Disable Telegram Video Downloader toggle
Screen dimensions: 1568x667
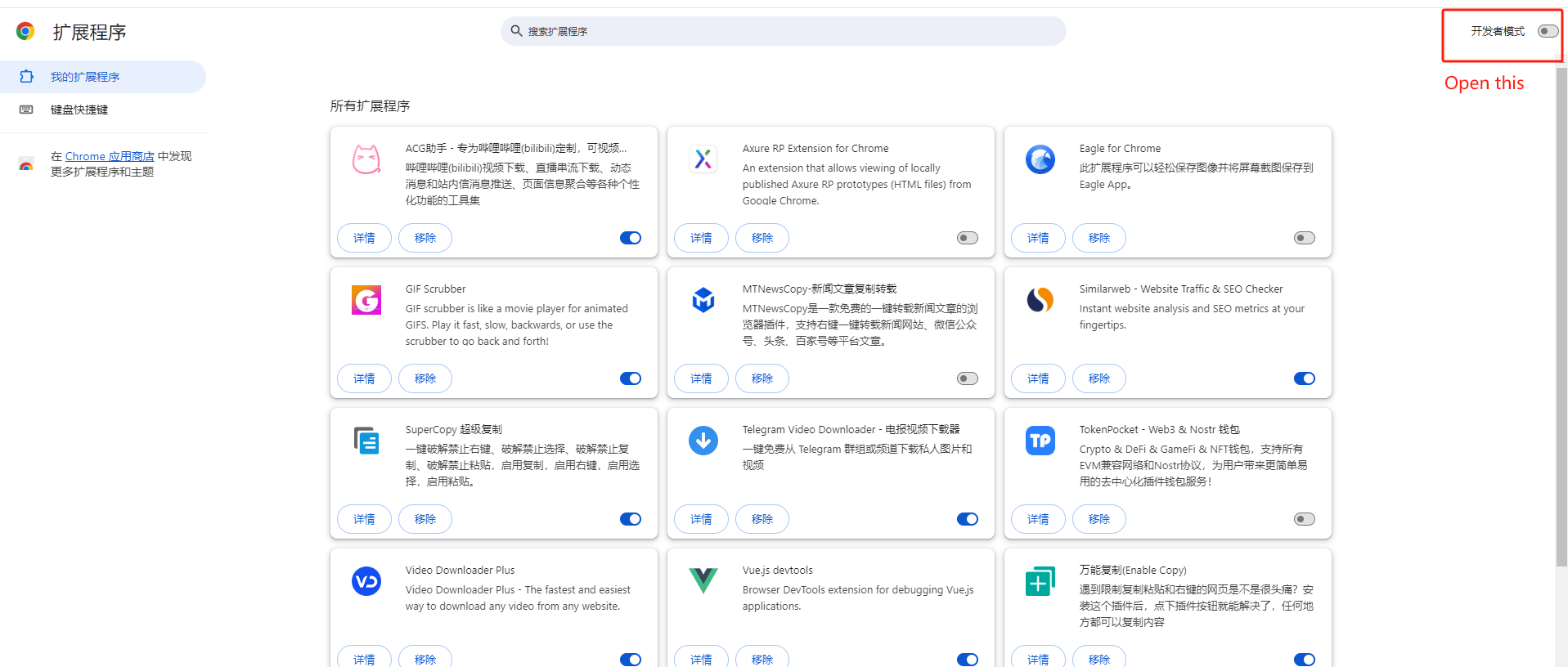pos(968,519)
